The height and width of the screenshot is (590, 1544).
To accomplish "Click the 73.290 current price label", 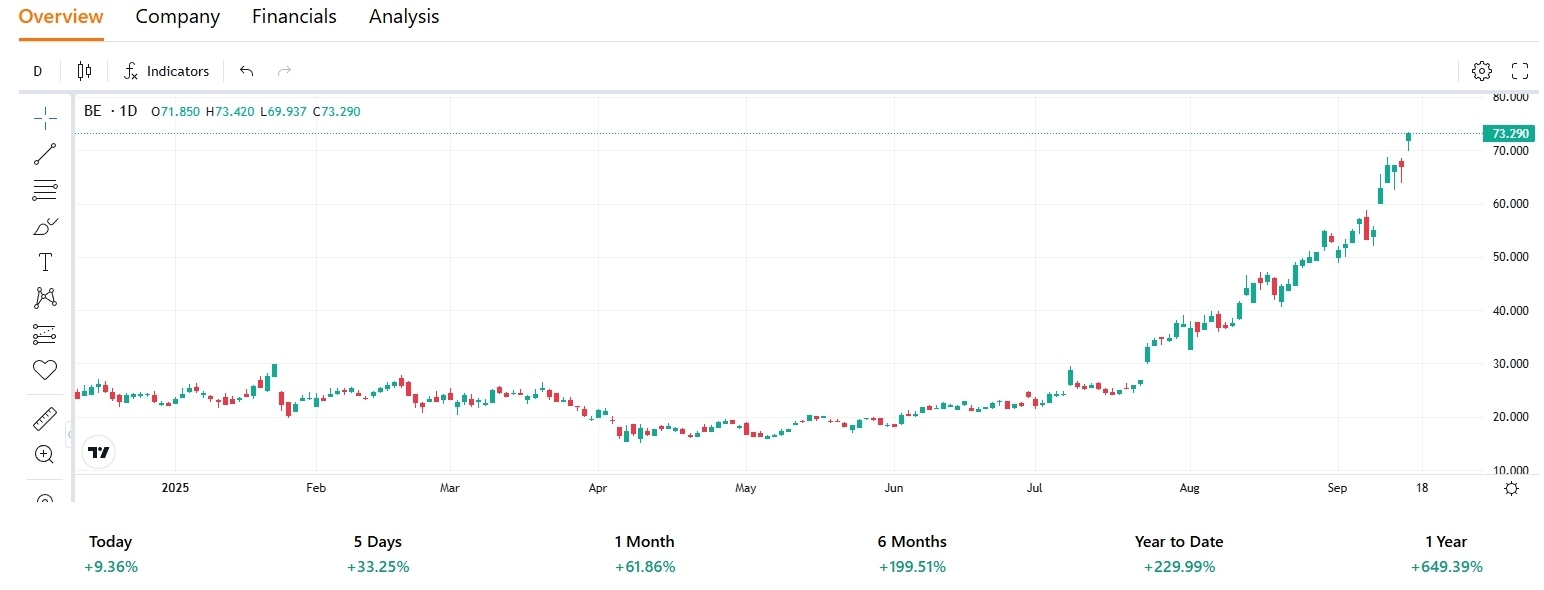I will point(1509,133).
